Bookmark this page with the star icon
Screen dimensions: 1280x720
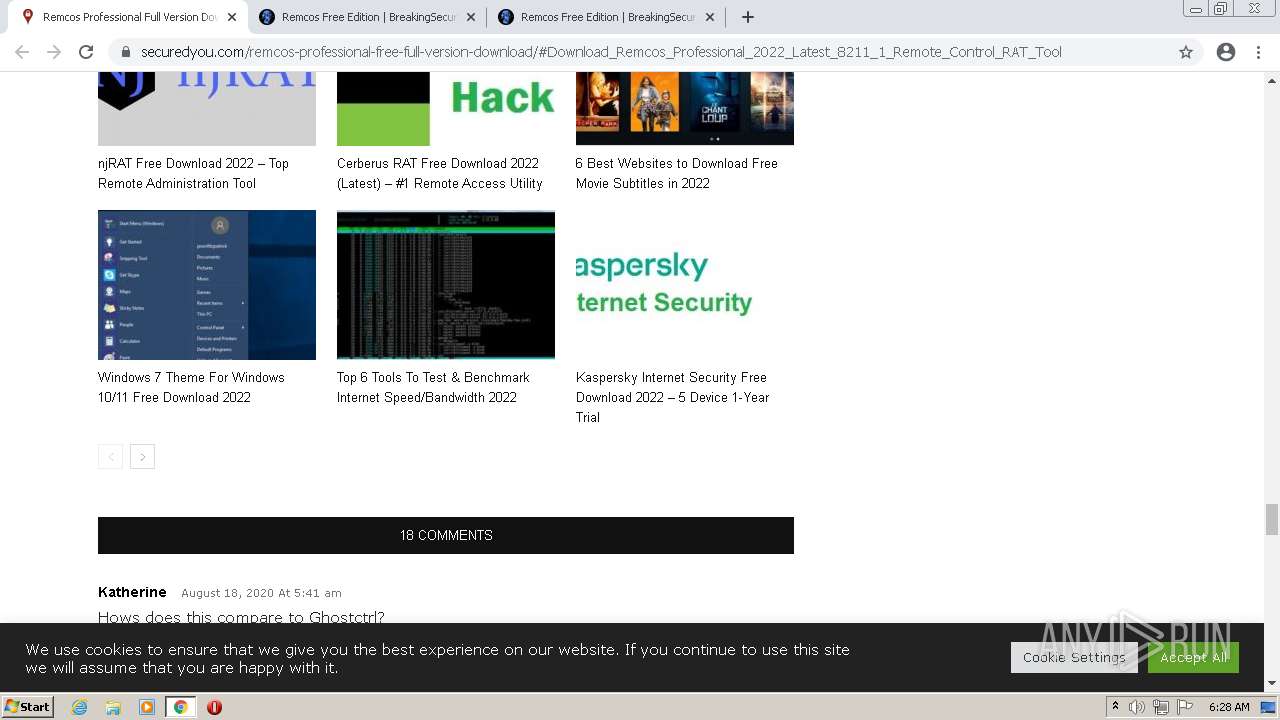[1186, 52]
